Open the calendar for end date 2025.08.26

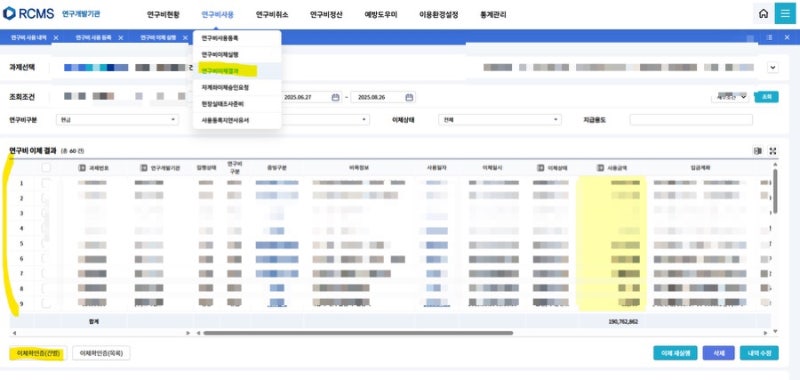[409, 97]
